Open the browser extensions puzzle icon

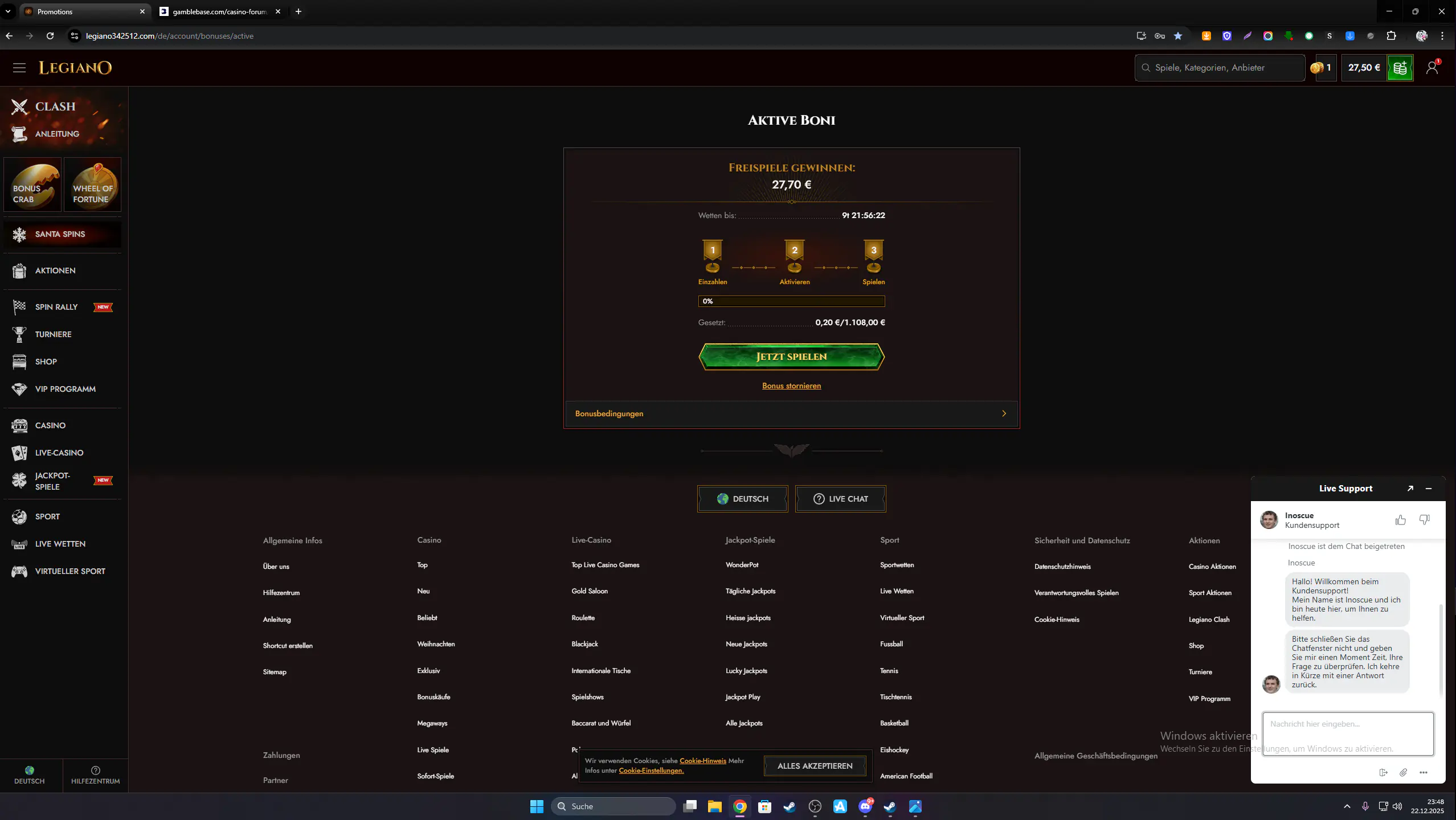[1391, 36]
